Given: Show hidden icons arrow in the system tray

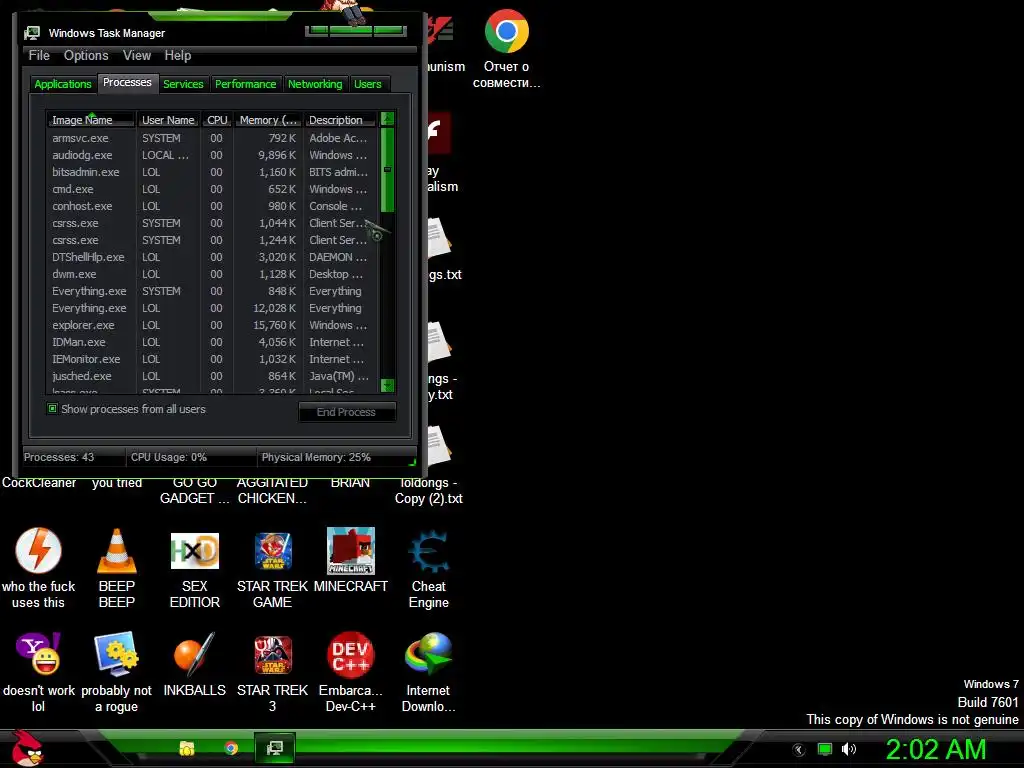Looking at the screenshot, I should click(x=799, y=750).
